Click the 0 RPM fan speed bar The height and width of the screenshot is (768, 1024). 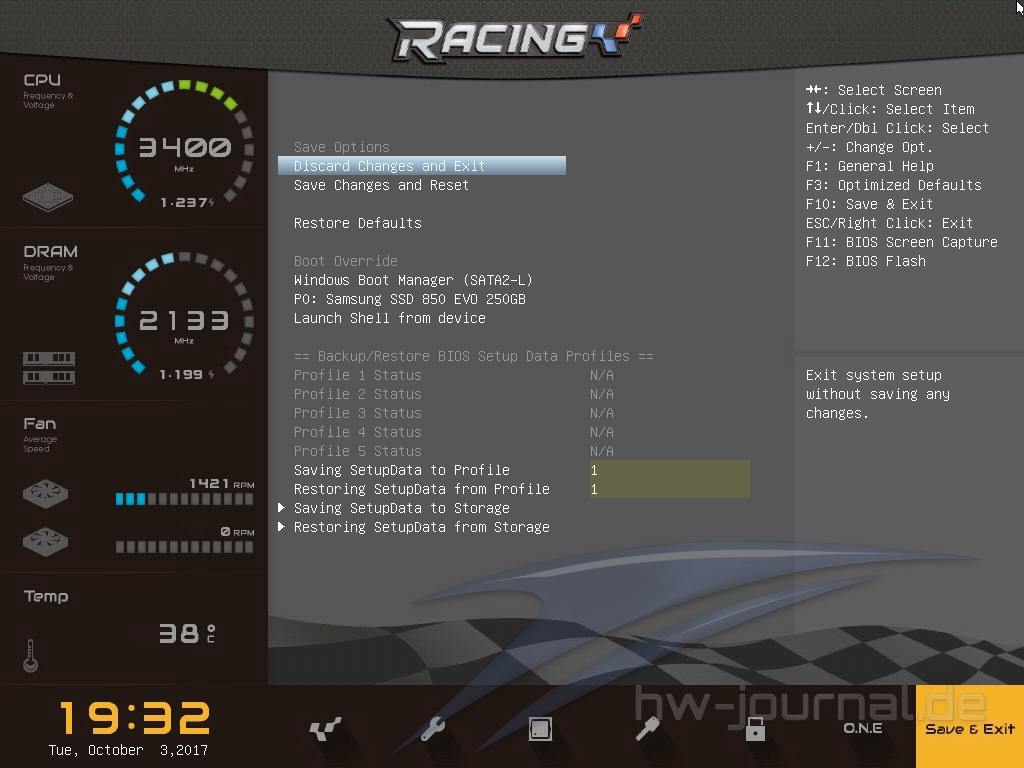184,547
